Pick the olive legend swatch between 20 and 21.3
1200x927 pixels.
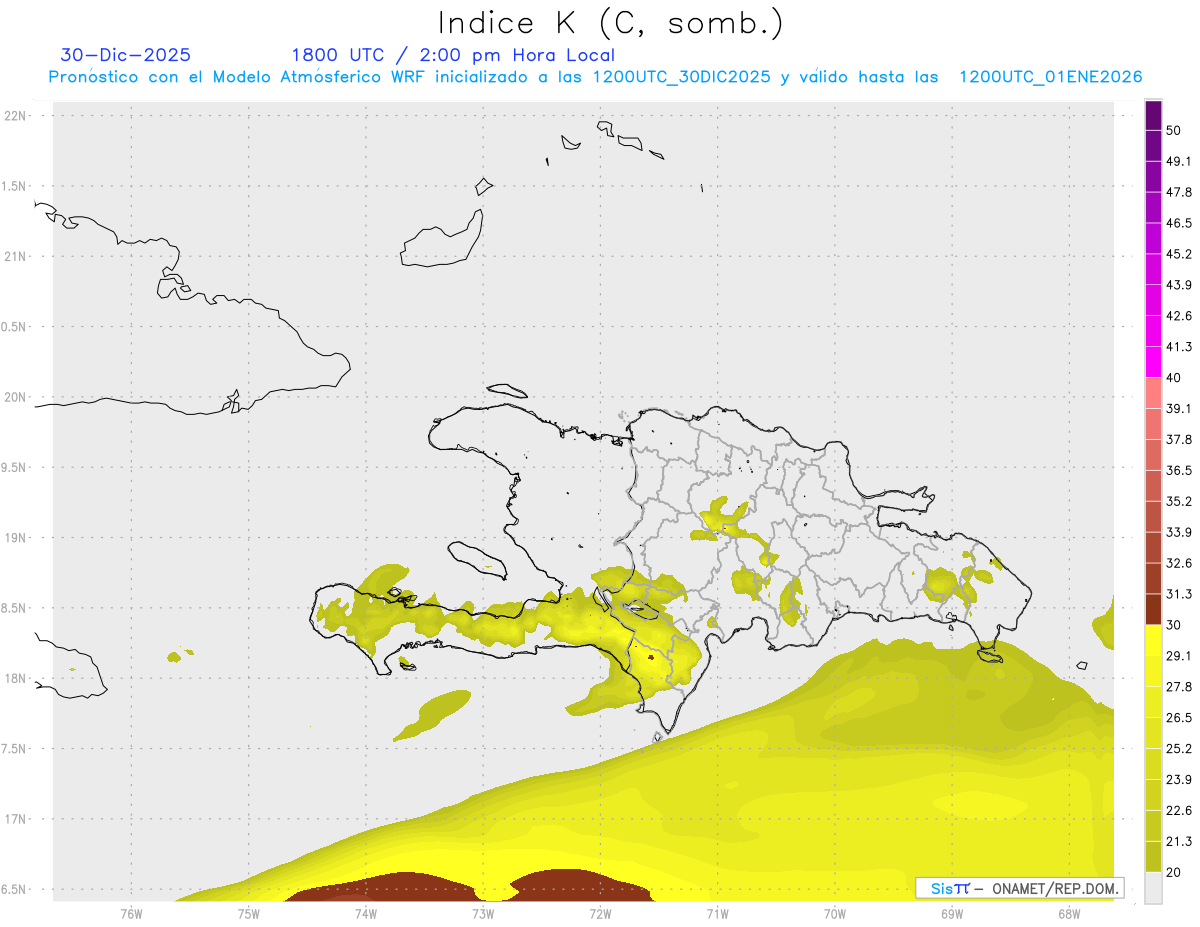coord(1153,856)
